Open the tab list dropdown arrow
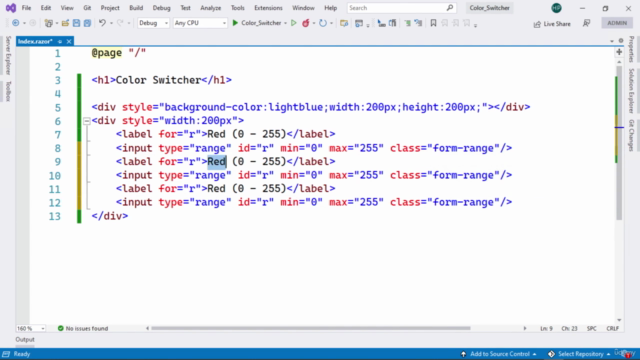 point(611,41)
